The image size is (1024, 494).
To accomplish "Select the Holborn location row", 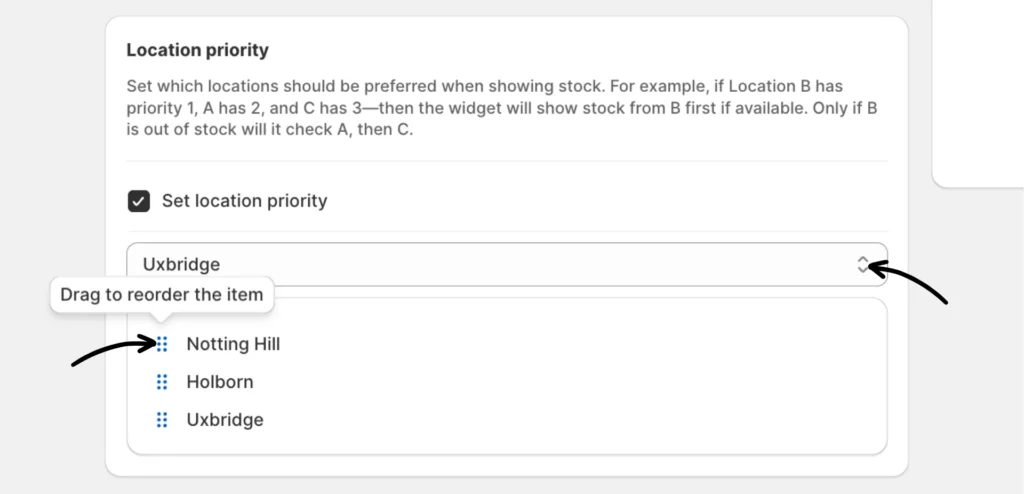I will coord(220,382).
